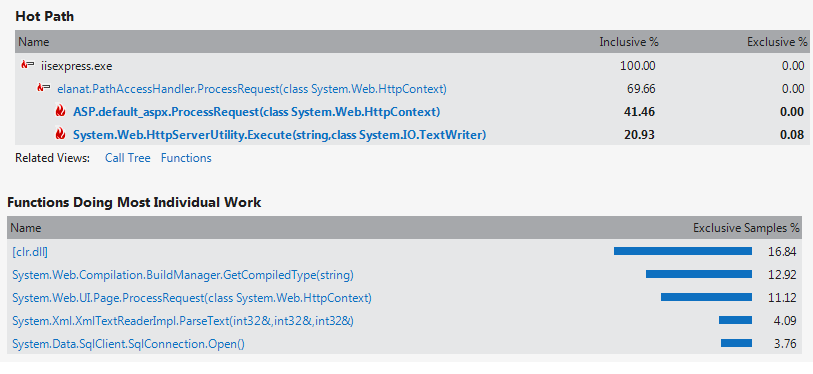Open the Functions related view
The height and width of the screenshot is (374, 813).
[186, 158]
